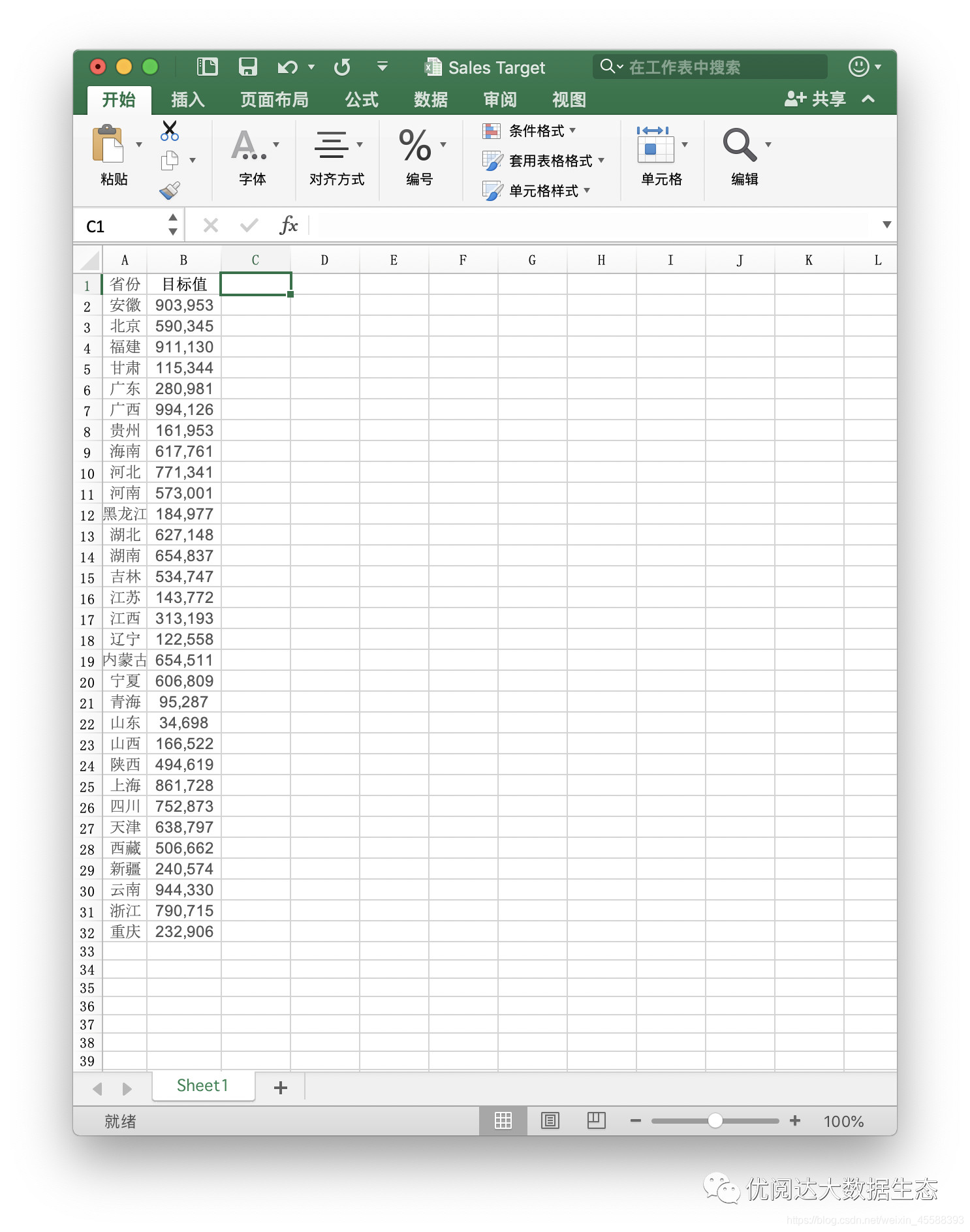The width and height of the screenshot is (970, 1232).
Task: Click the workbook search field
Action: [710, 67]
